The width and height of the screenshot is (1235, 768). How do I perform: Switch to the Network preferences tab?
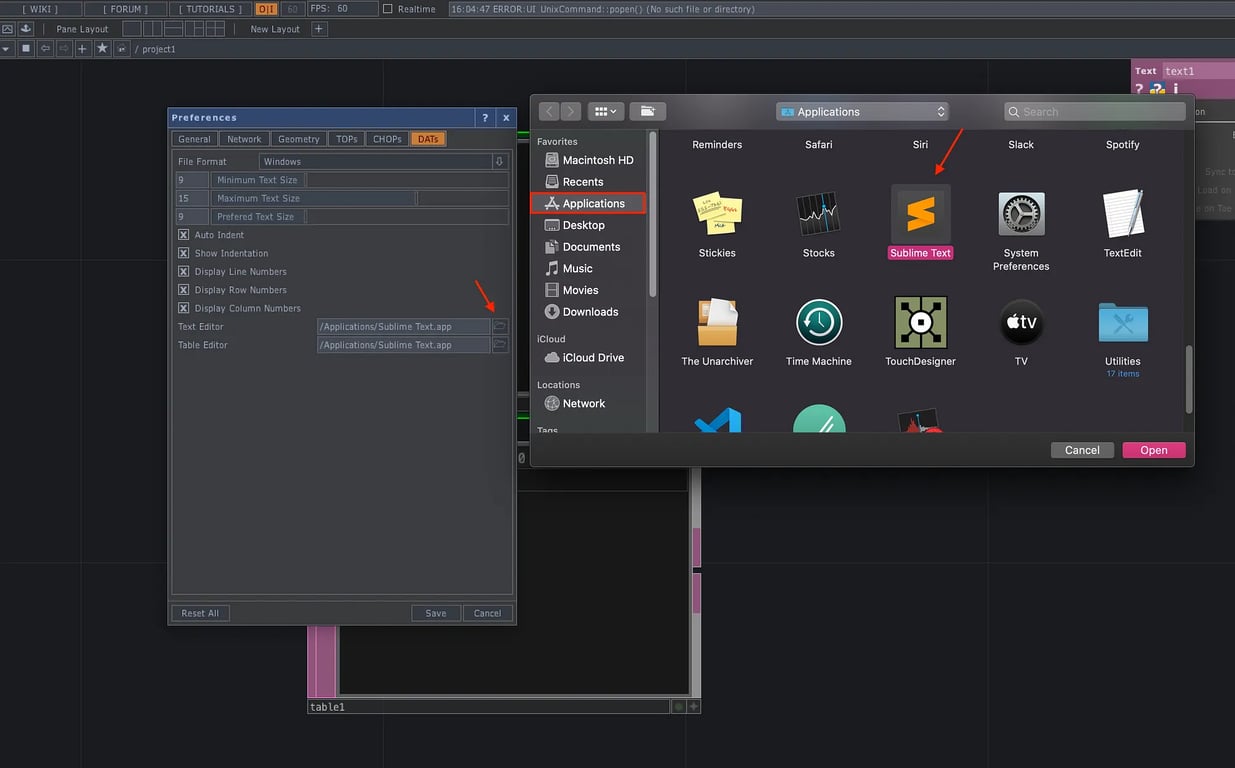pyautogui.click(x=244, y=139)
